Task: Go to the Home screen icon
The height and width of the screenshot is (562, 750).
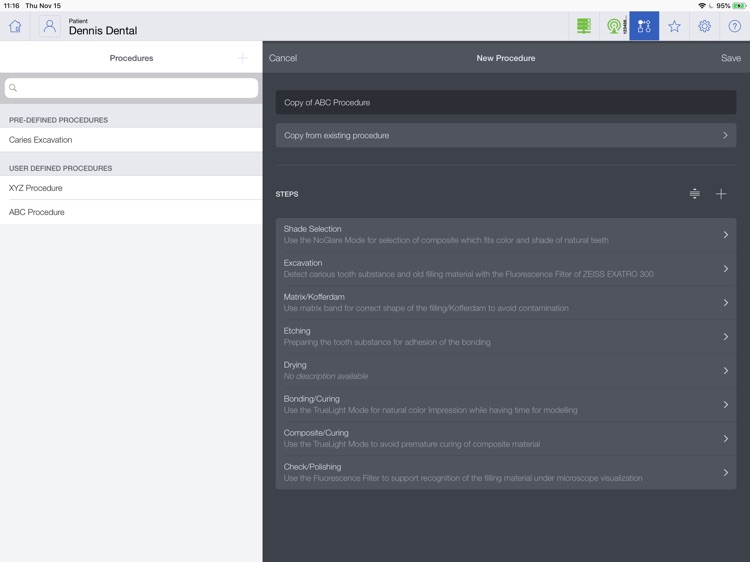Action: [15, 26]
